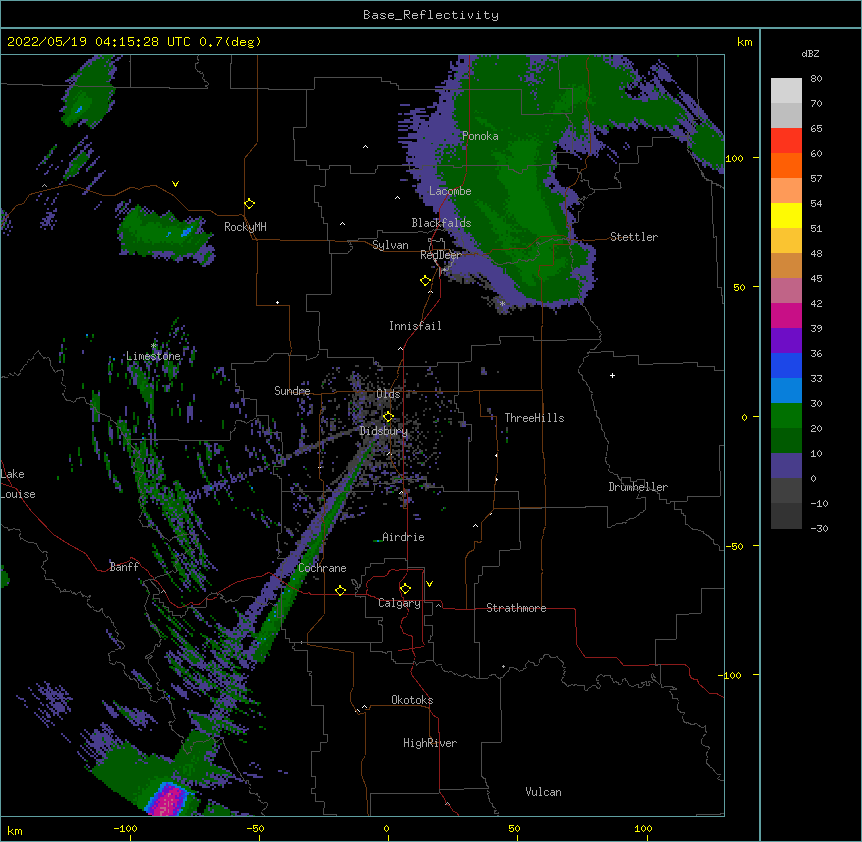Select the ThreeHills label
The height and width of the screenshot is (842, 862).
pos(534,418)
